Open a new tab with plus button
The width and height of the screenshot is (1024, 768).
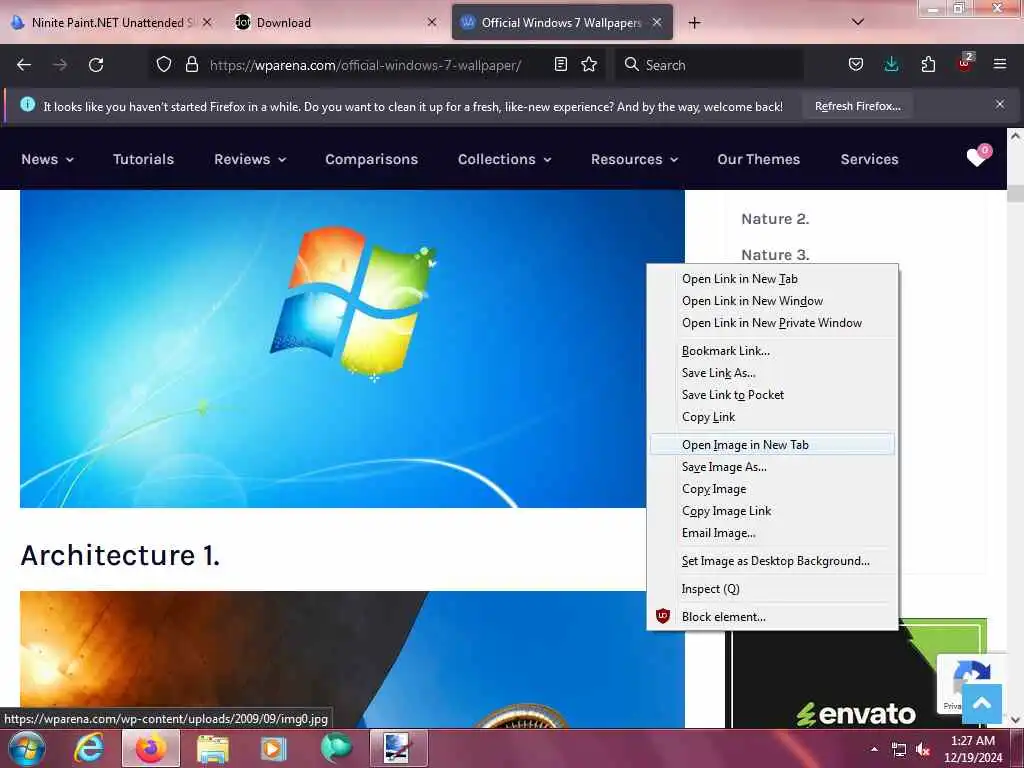[694, 23]
